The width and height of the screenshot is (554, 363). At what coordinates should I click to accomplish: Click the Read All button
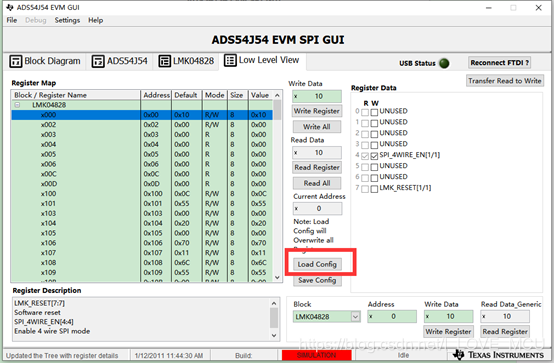(x=317, y=183)
